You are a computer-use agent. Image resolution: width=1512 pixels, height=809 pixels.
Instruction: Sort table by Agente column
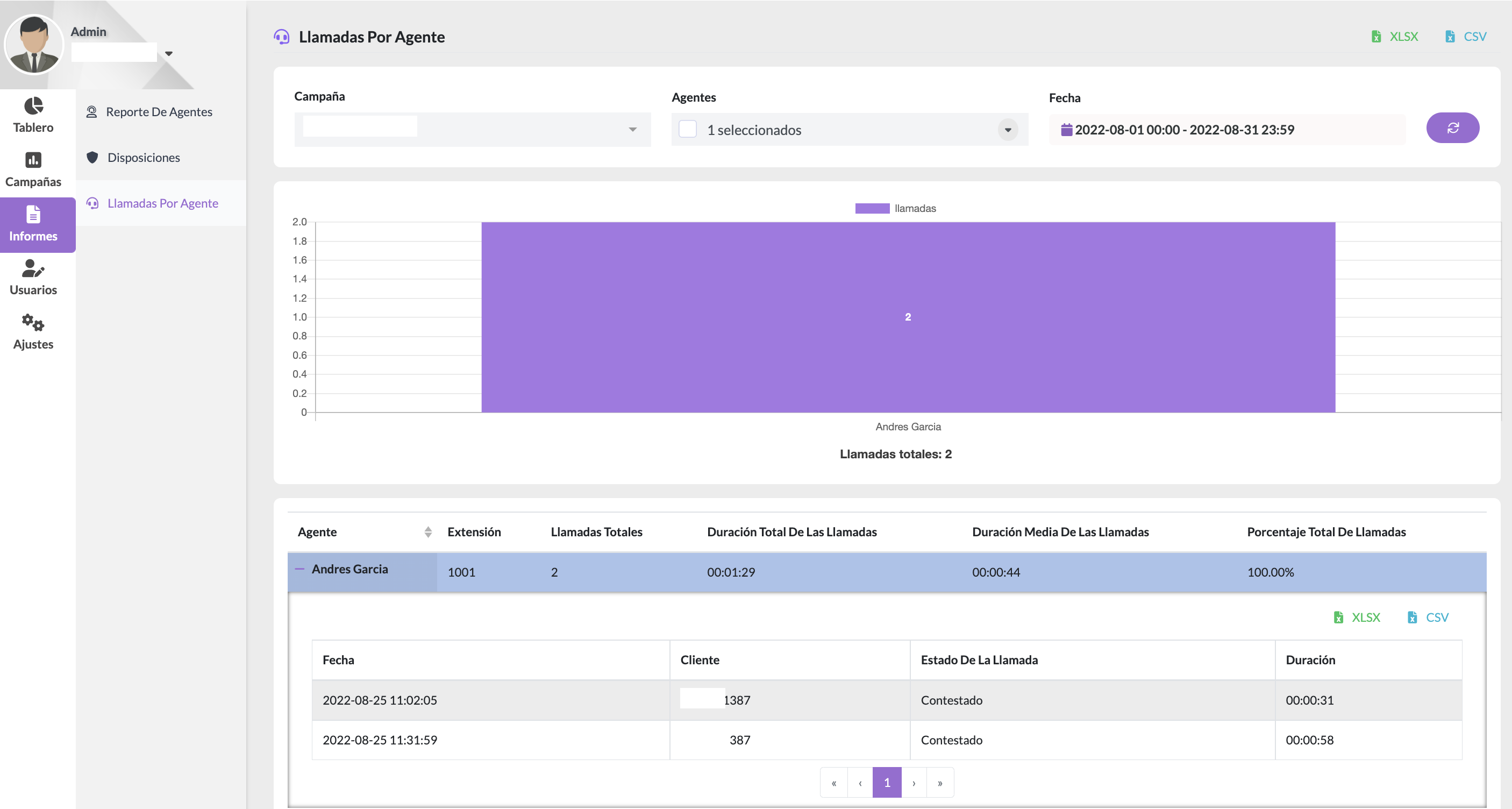(x=428, y=532)
